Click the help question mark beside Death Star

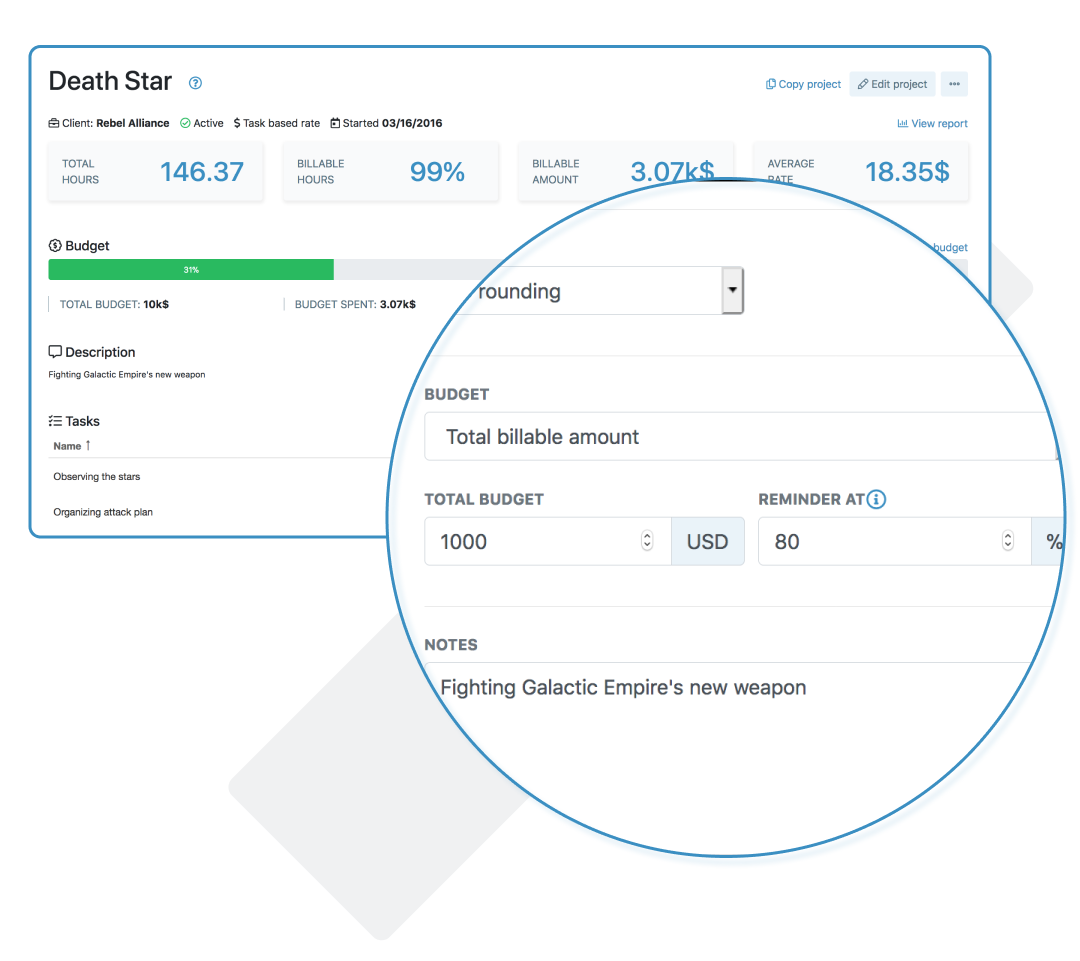tap(196, 83)
